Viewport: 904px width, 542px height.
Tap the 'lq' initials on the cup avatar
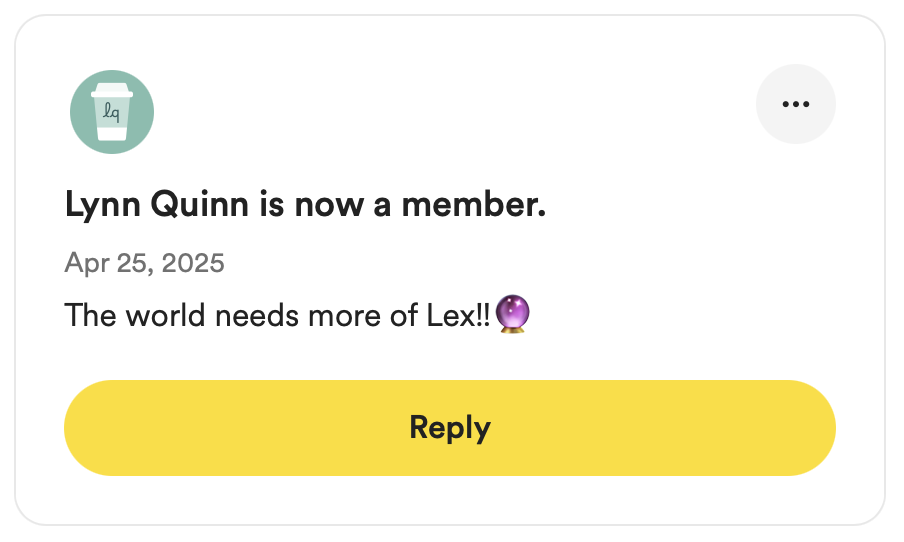(x=112, y=112)
